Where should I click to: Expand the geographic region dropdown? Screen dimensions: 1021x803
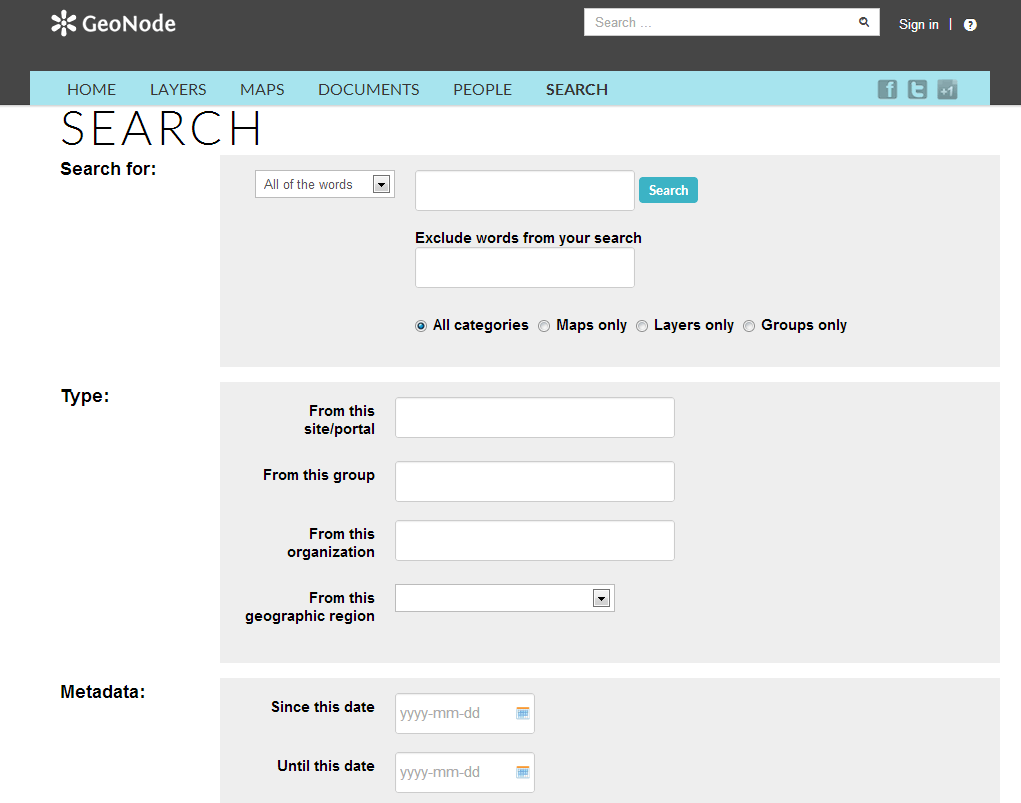point(505,598)
